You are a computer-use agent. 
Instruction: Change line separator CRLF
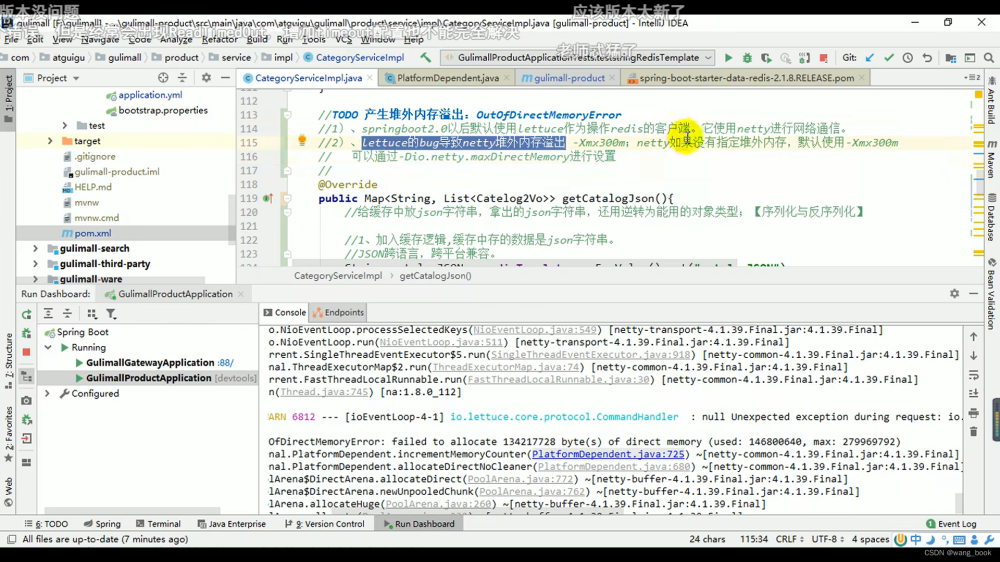pos(790,540)
